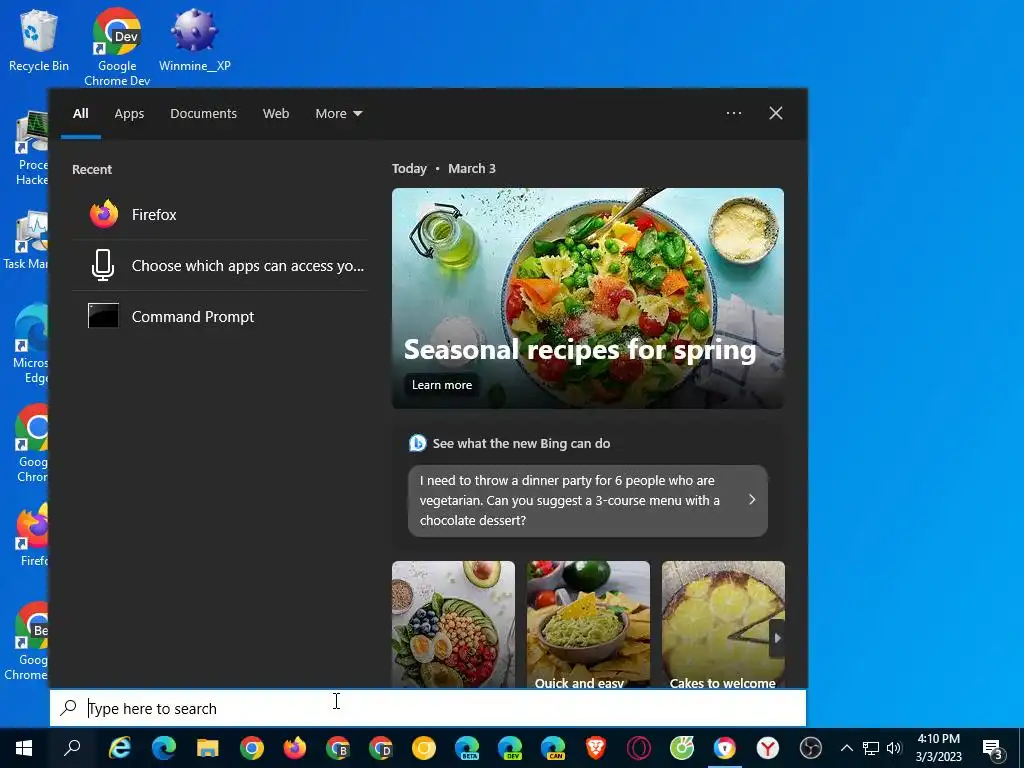The width and height of the screenshot is (1024, 768).
Task: Click the taskbar search magnifier icon
Action: [72, 748]
